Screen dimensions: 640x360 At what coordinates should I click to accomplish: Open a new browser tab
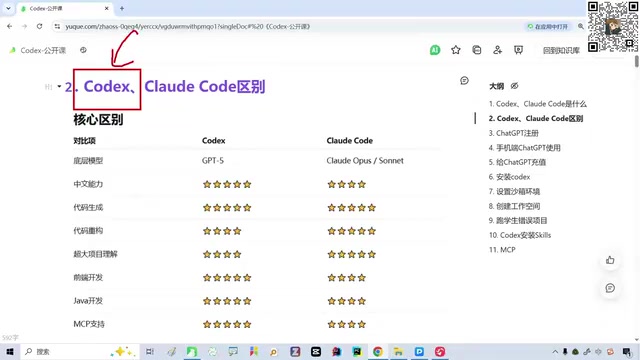[122, 8]
